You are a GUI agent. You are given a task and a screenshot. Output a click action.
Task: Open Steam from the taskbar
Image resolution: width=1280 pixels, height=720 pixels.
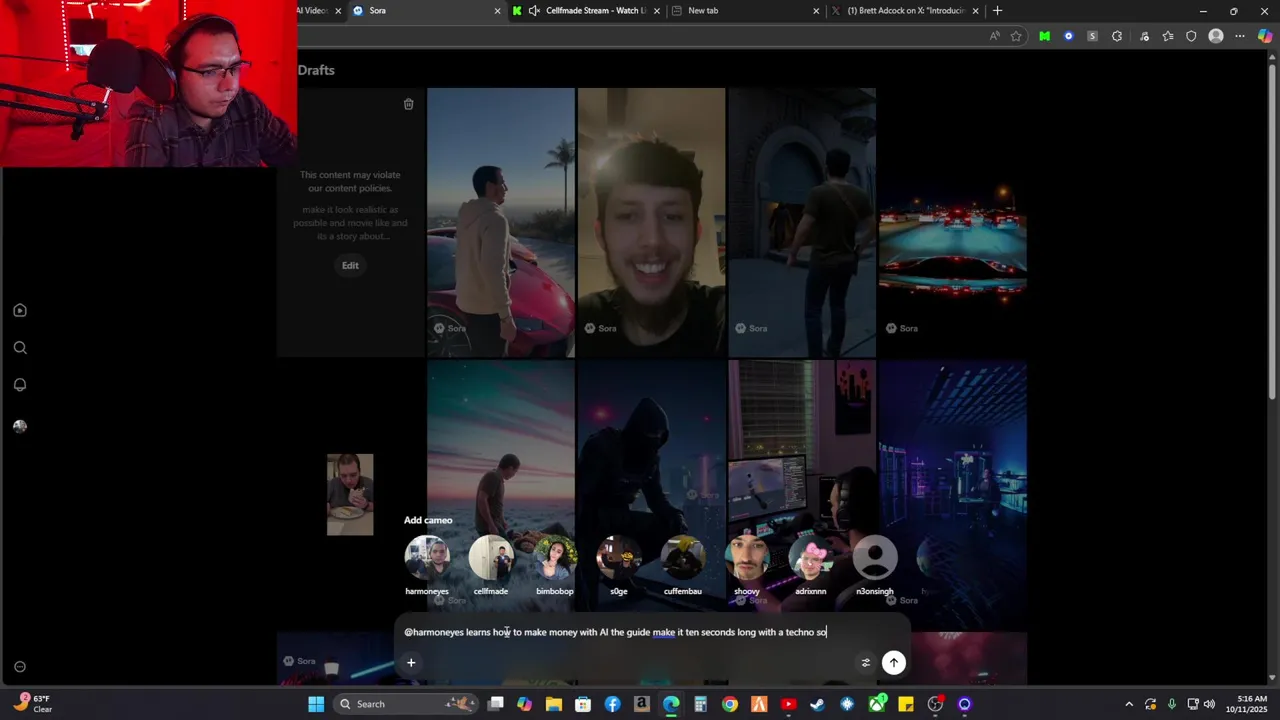(x=817, y=704)
